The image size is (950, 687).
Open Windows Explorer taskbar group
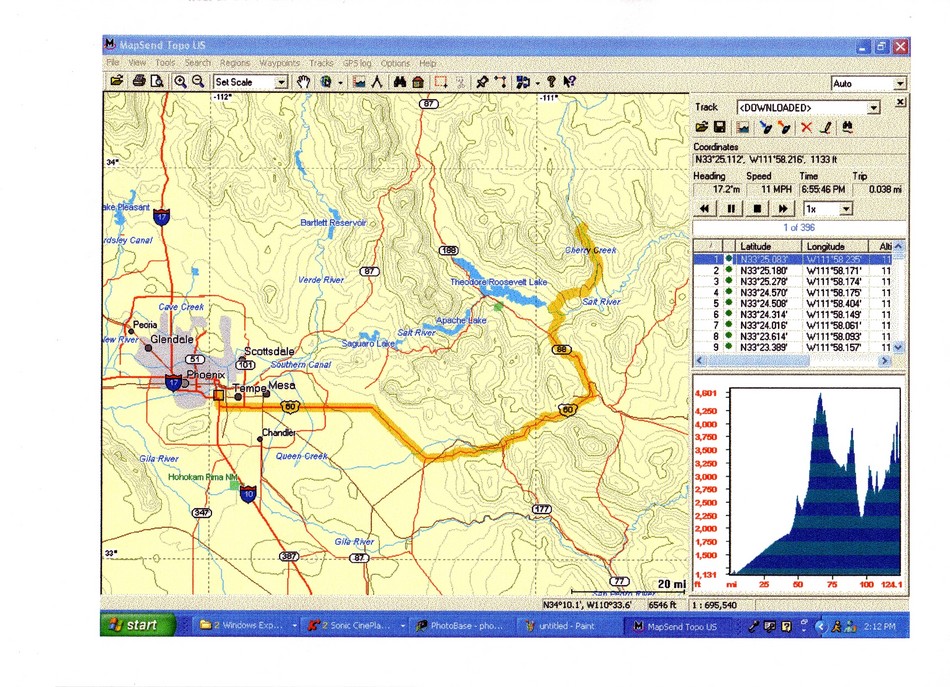[x=248, y=626]
